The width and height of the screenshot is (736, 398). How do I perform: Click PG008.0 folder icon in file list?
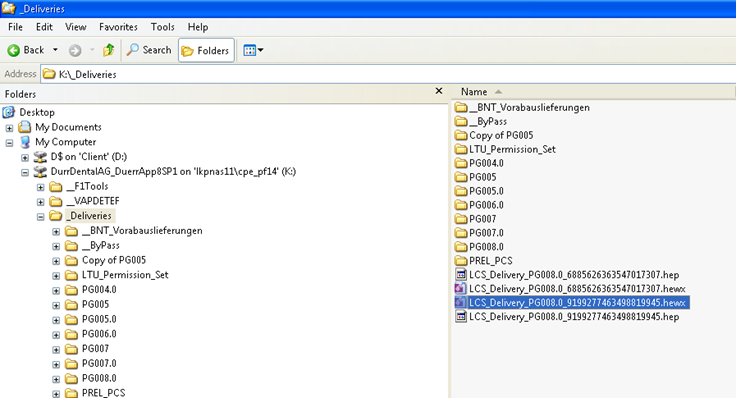pyautogui.click(x=461, y=247)
